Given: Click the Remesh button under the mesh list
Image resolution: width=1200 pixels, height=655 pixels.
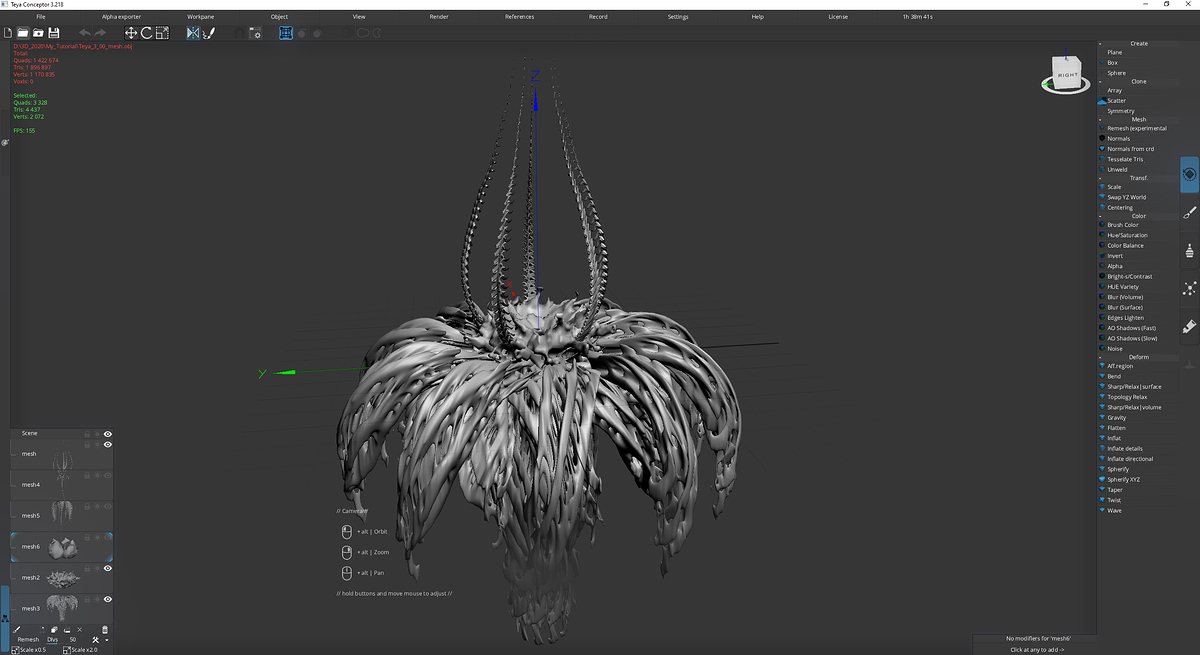Looking at the screenshot, I should pos(28,639).
